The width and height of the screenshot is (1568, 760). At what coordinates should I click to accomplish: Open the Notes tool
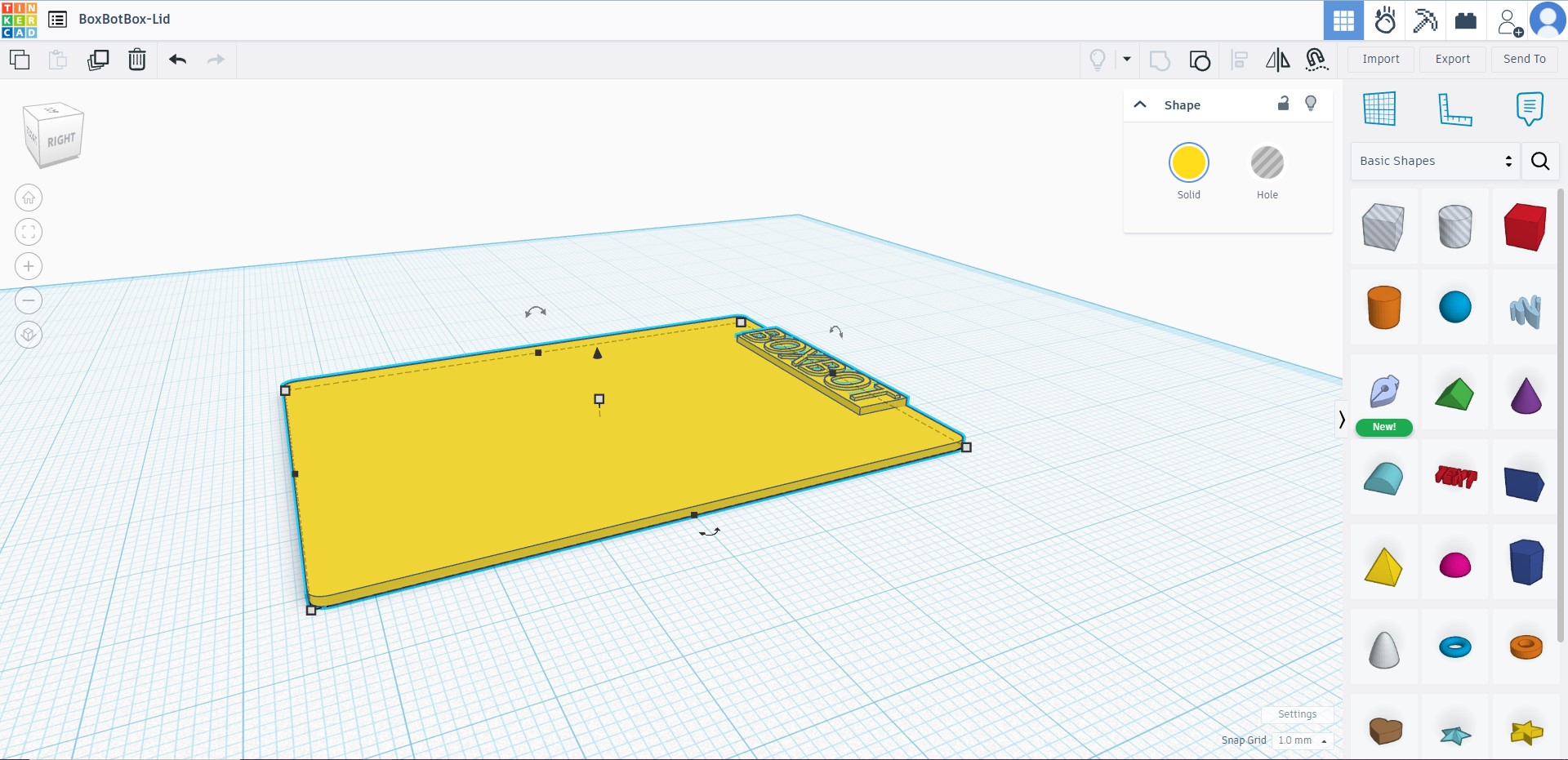click(1529, 109)
